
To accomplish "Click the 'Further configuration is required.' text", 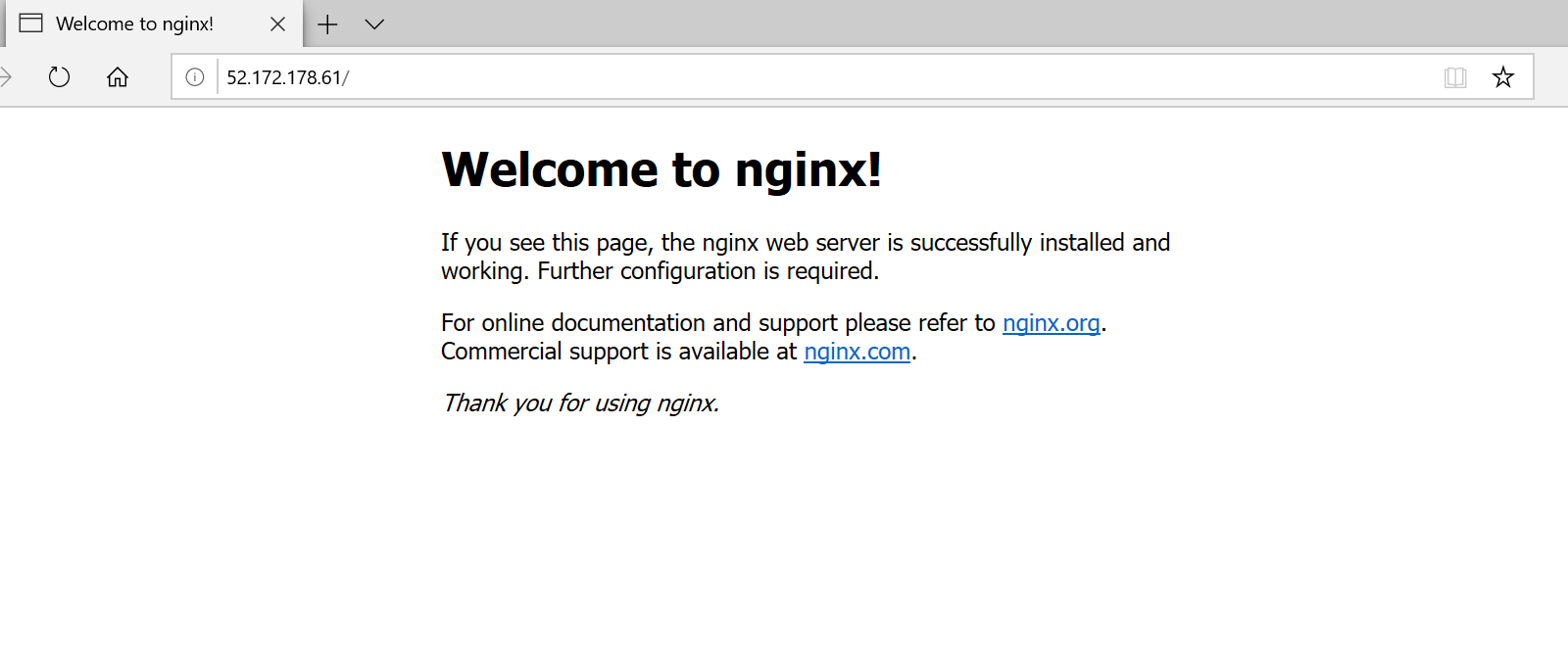I will pyautogui.click(x=709, y=271).
